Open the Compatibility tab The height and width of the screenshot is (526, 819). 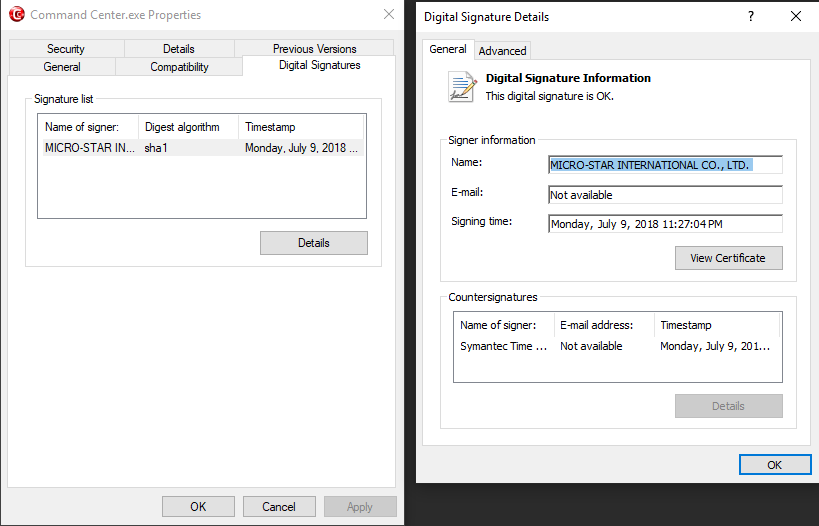[179, 67]
